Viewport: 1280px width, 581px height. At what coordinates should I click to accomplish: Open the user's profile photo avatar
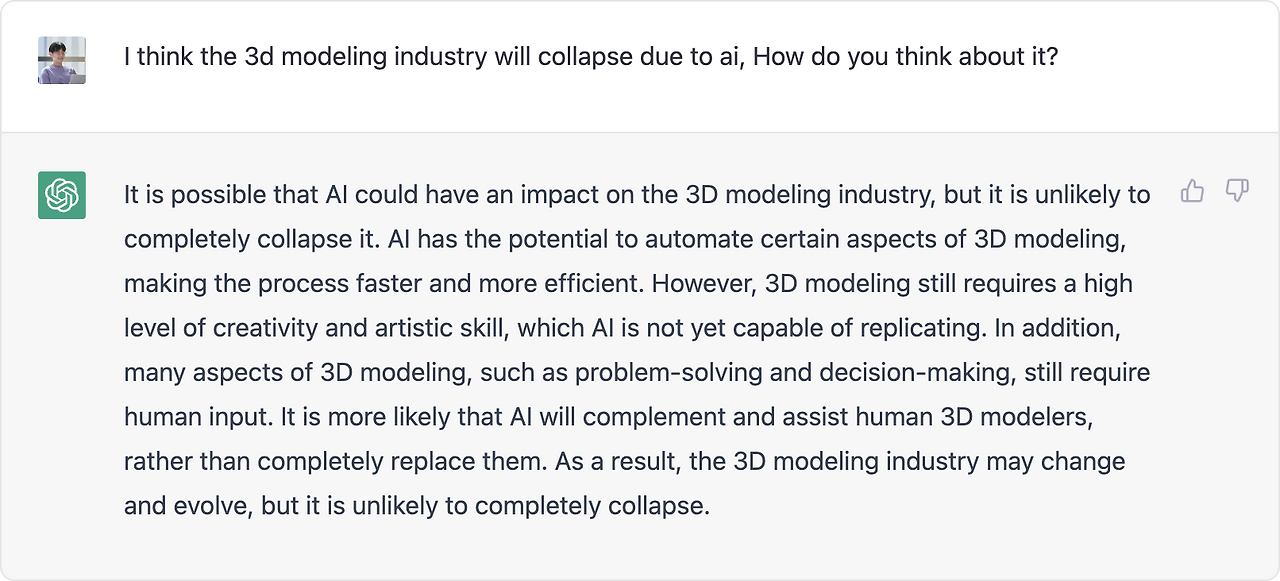tap(62, 60)
